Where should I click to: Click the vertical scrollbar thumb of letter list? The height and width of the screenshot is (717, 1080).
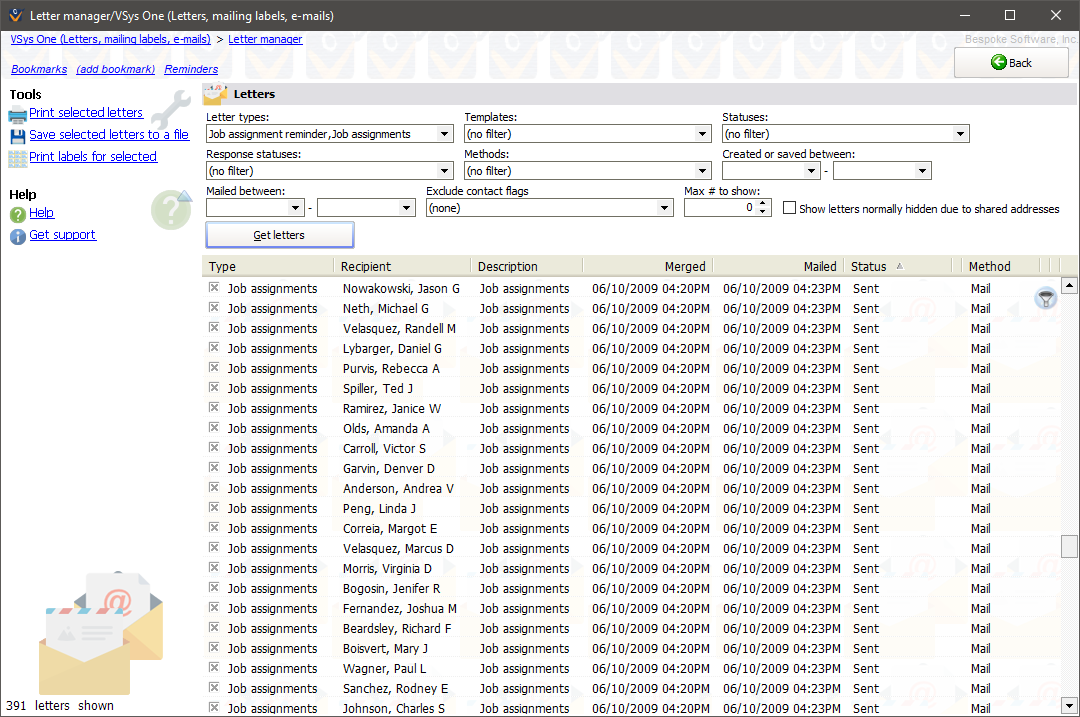click(1069, 546)
